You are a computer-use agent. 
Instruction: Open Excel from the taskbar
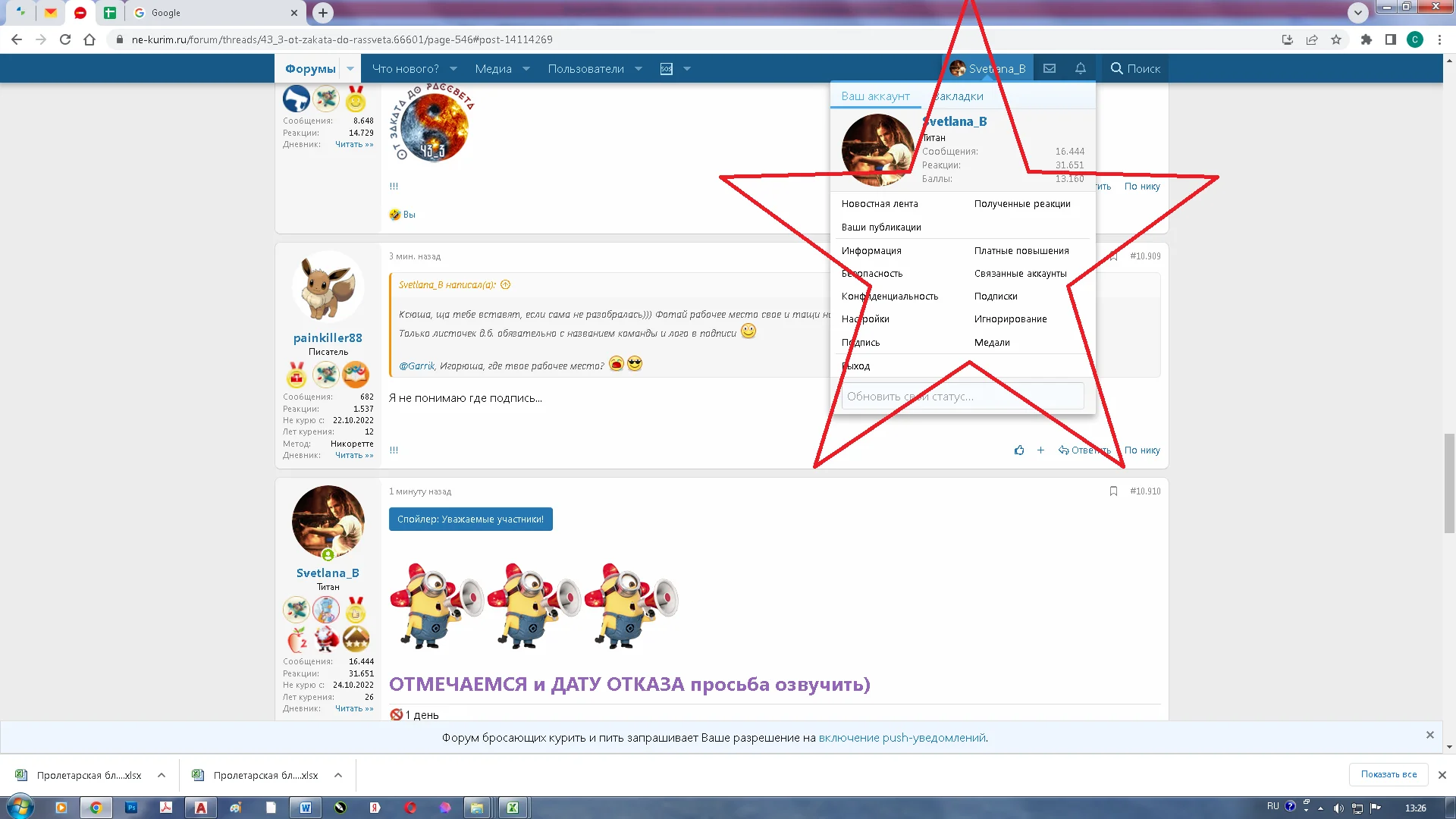513,808
